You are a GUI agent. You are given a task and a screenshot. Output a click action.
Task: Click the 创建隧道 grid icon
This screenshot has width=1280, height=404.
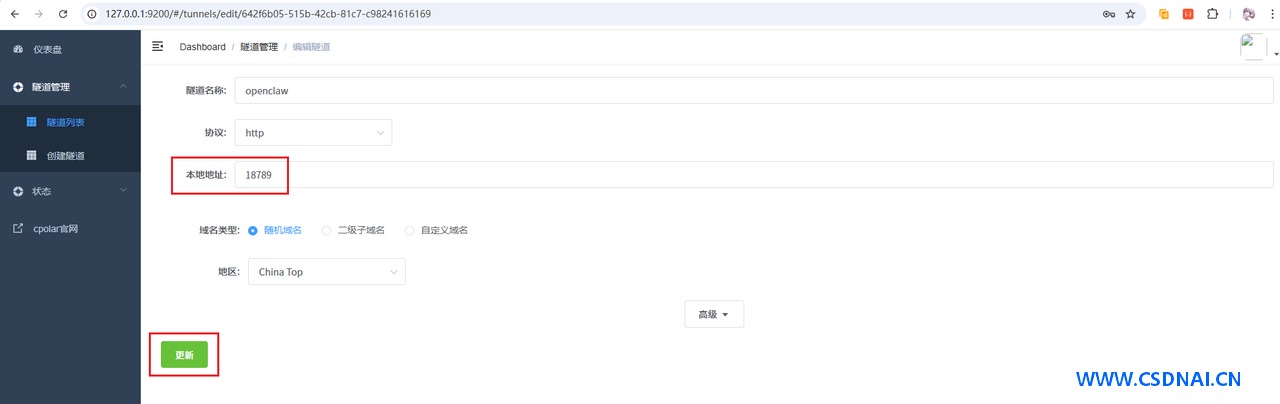[31, 156]
